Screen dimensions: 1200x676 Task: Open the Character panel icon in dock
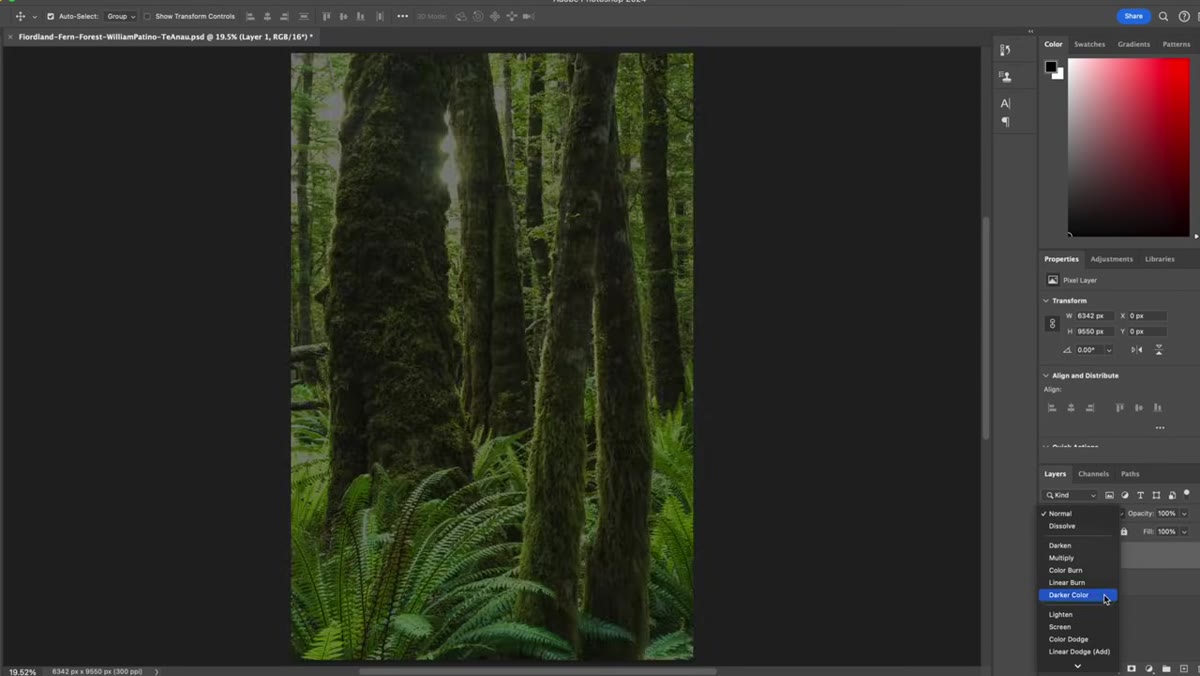point(1005,103)
